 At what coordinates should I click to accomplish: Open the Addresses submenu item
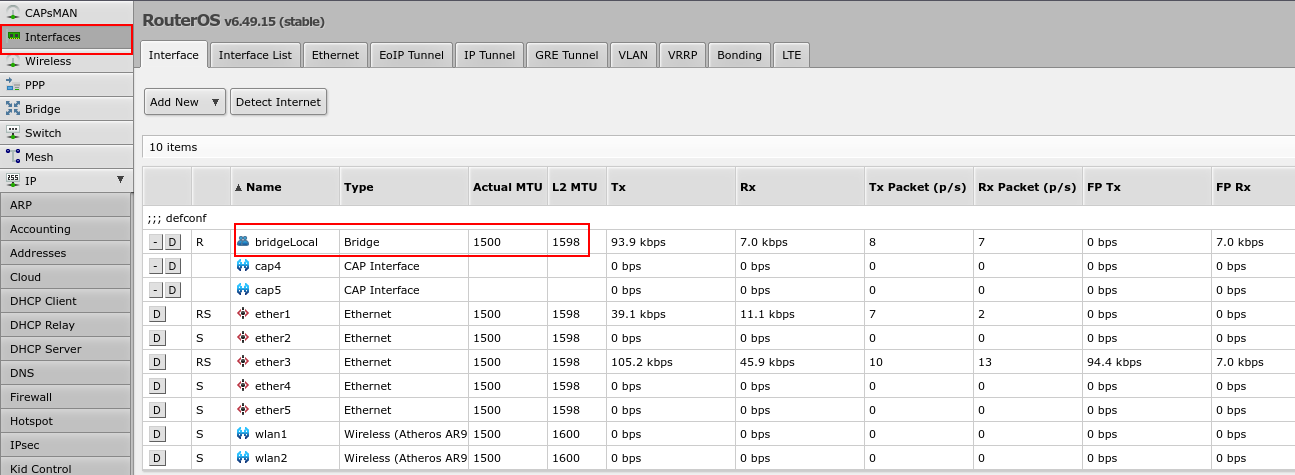[x=65, y=253]
